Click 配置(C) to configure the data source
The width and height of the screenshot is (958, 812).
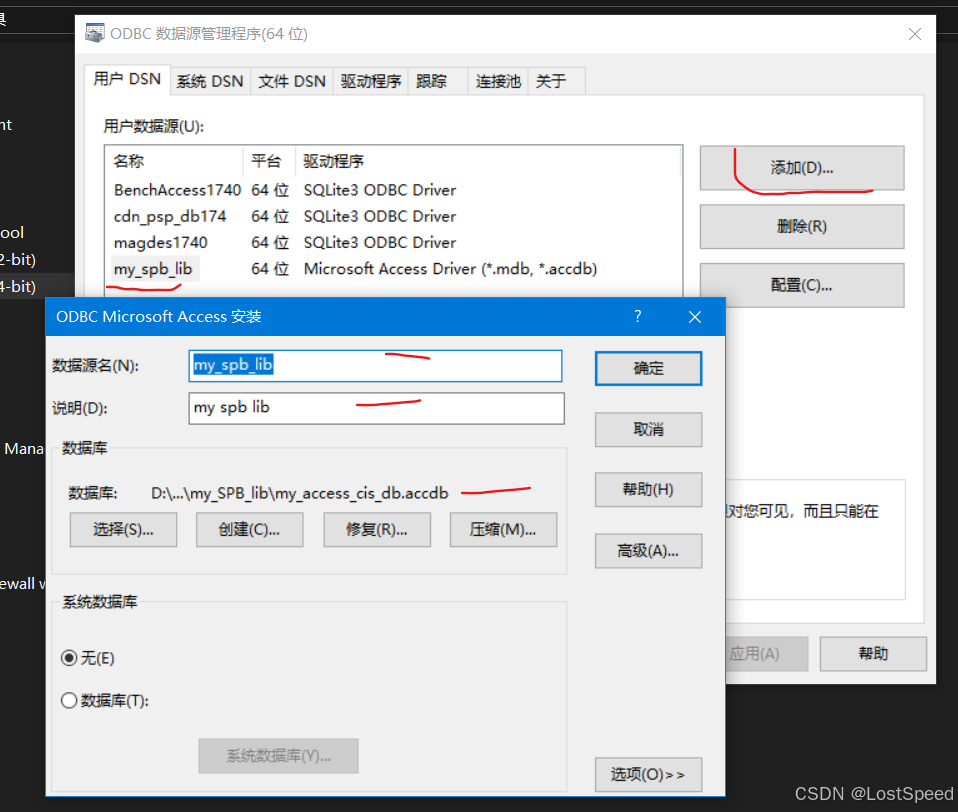point(800,285)
